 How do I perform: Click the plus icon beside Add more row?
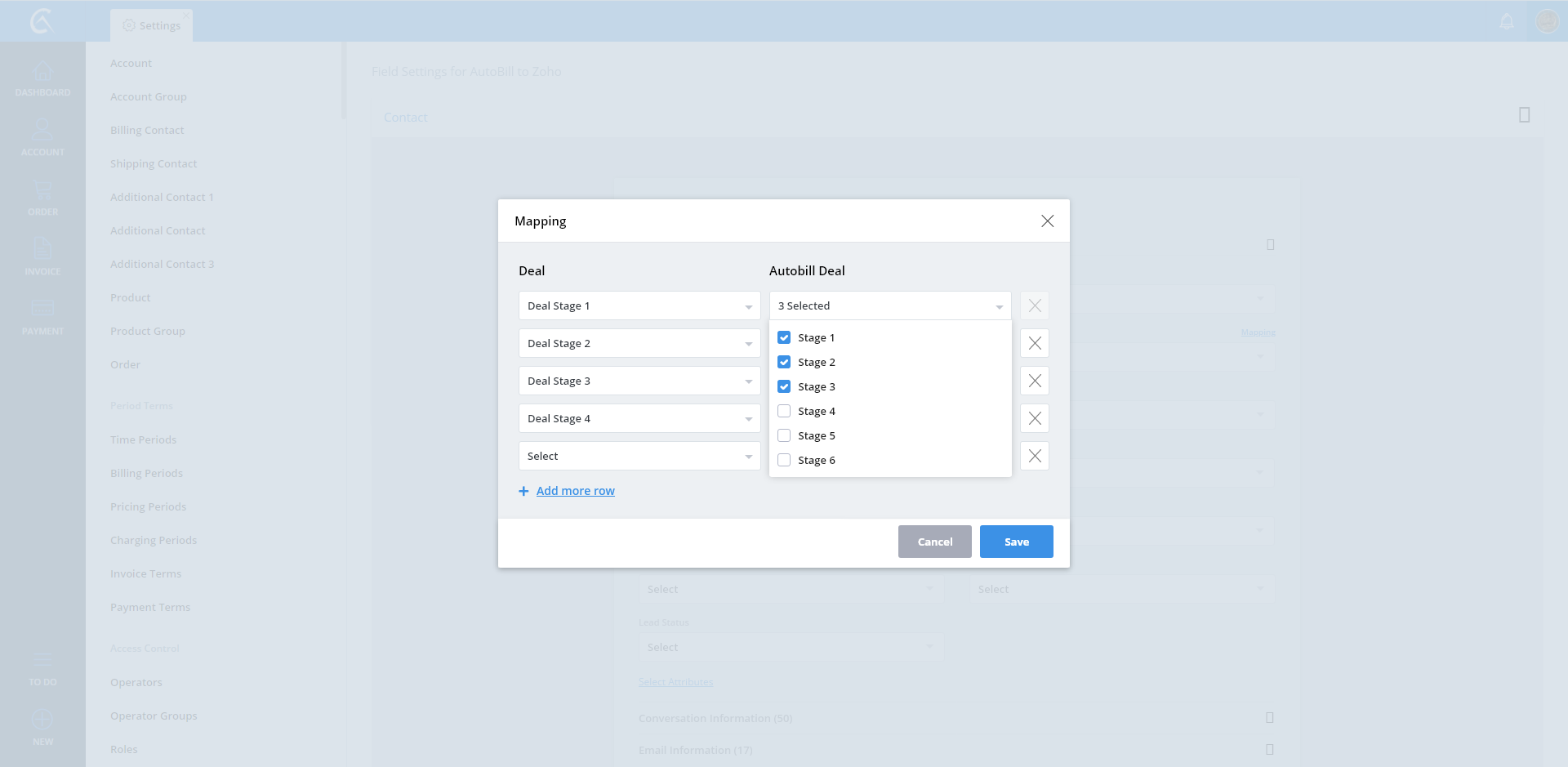coord(523,491)
